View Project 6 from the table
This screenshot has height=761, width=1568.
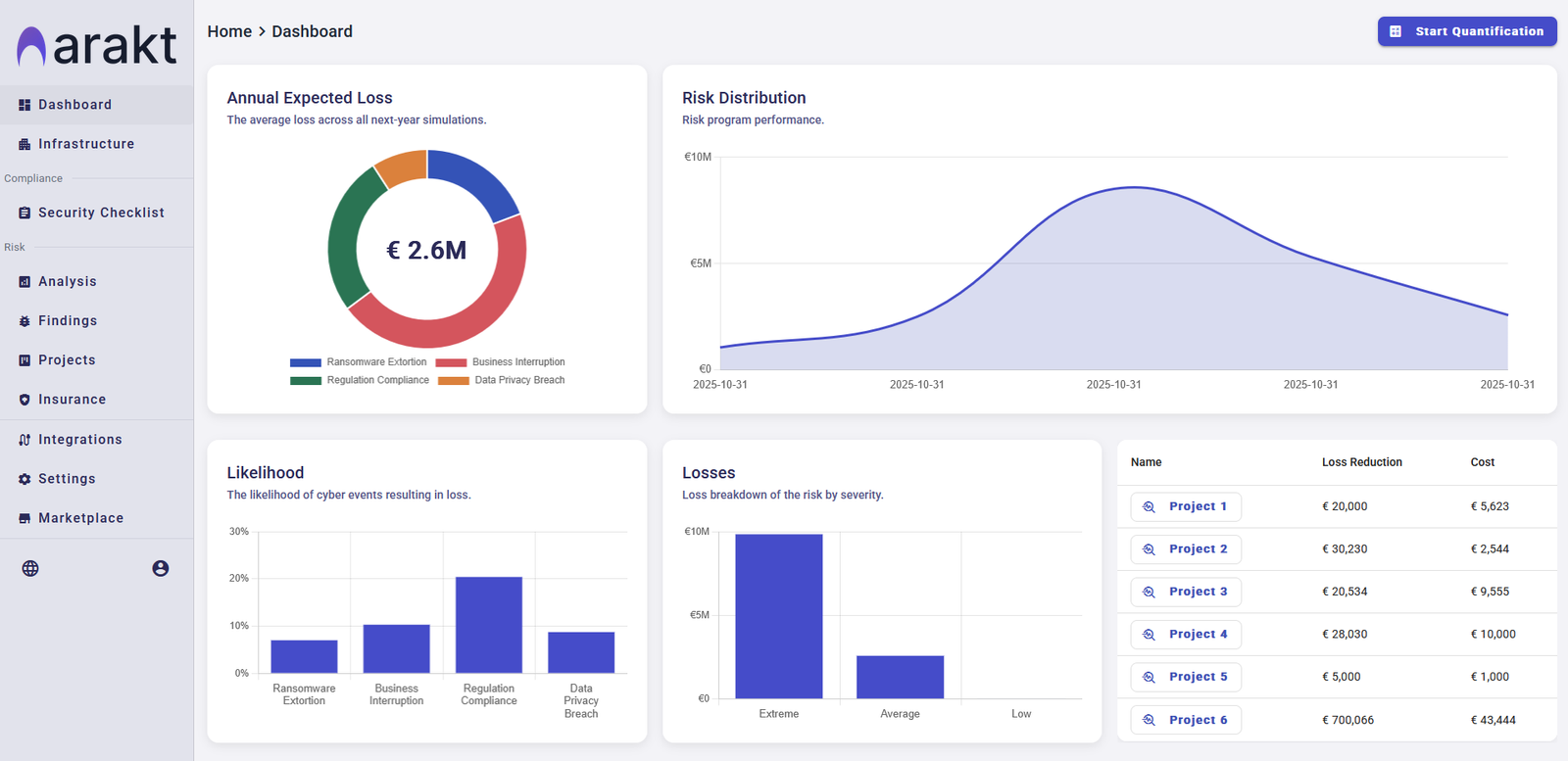(1186, 720)
